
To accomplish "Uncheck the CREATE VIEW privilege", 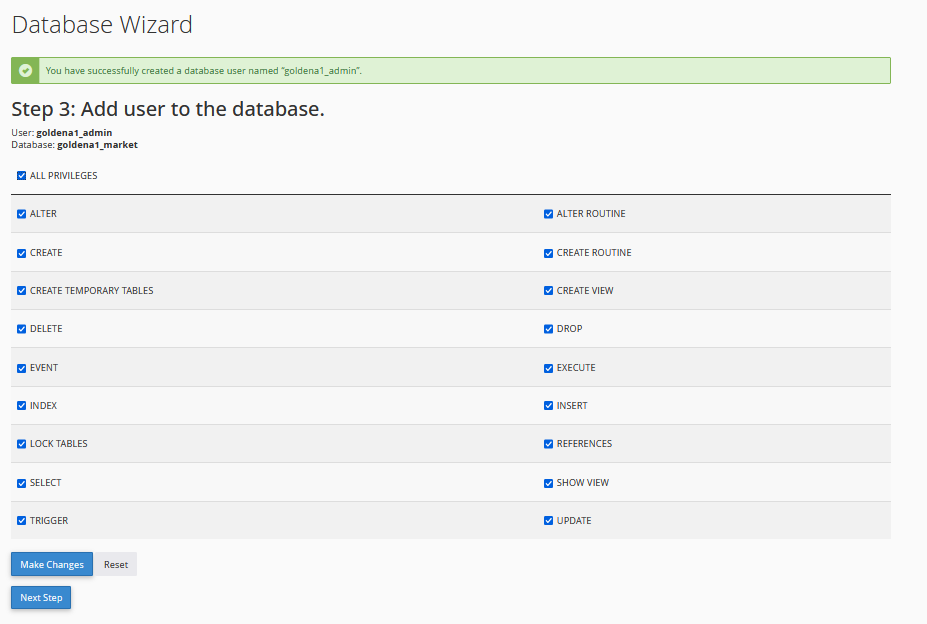I will point(548,291).
